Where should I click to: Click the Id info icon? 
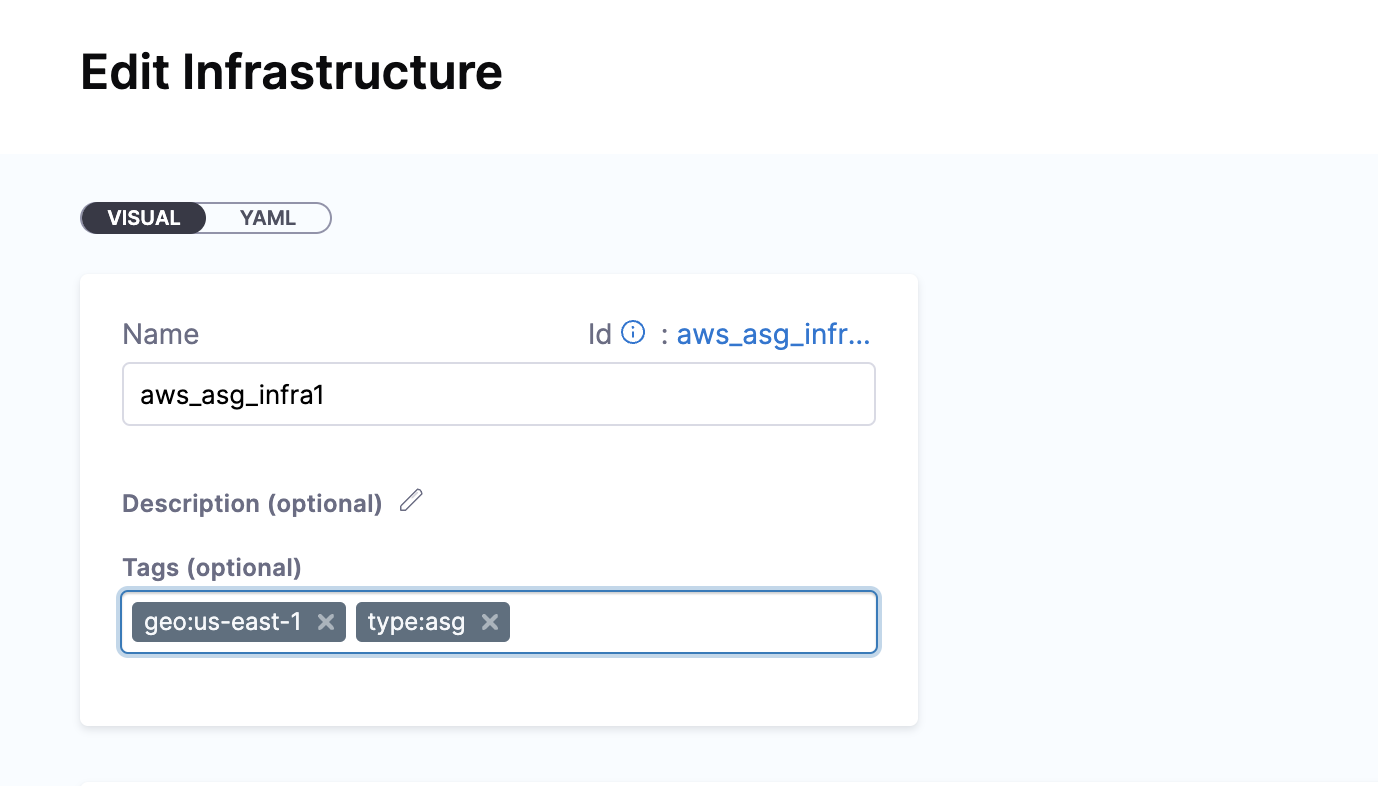pyautogui.click(x=633, y=332)
